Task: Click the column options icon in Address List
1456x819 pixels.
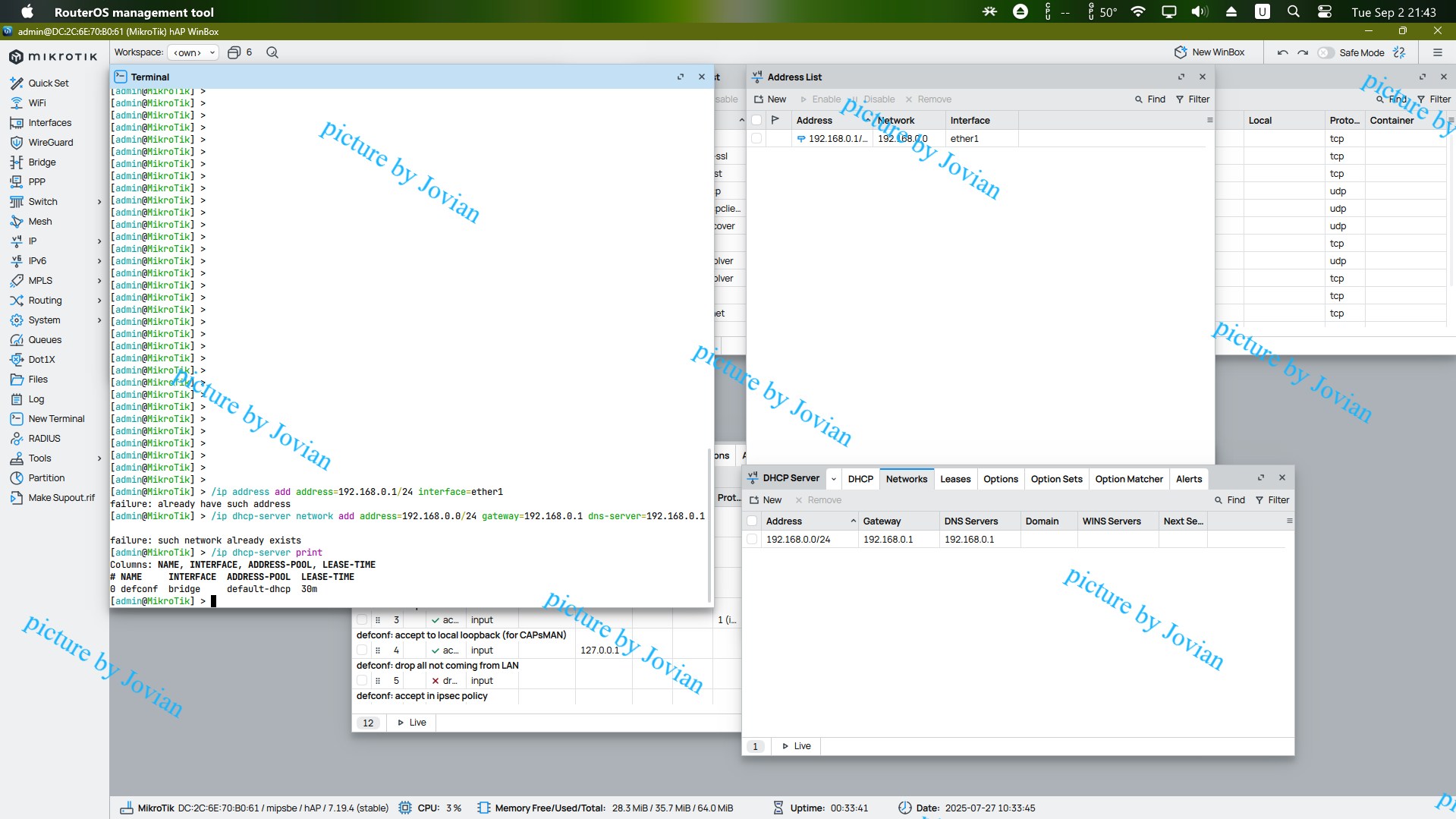Action: tap(1209, 120)
